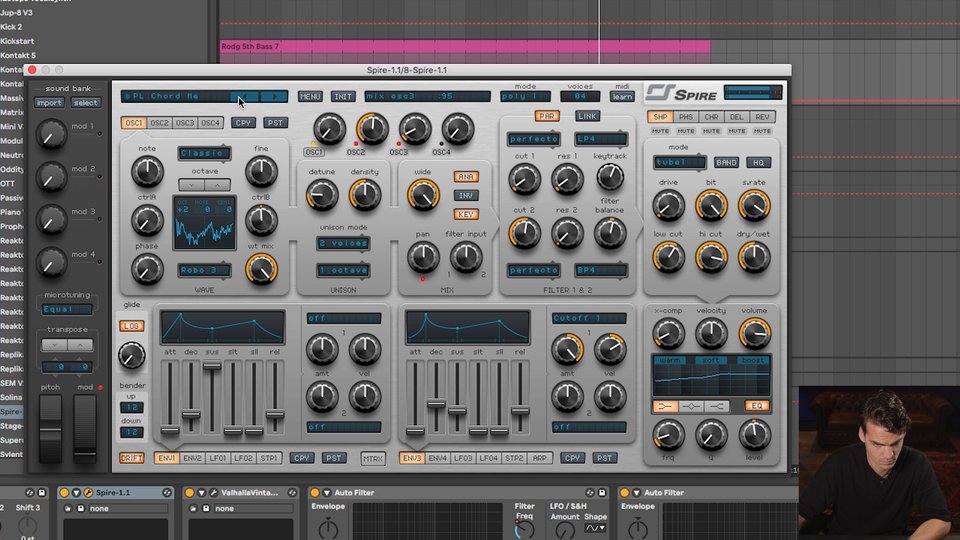Image resolution: width=960 pixels, height=540 pixels.
Task: Click the ENV1 envelope curve display
Action: coord(222,327)
